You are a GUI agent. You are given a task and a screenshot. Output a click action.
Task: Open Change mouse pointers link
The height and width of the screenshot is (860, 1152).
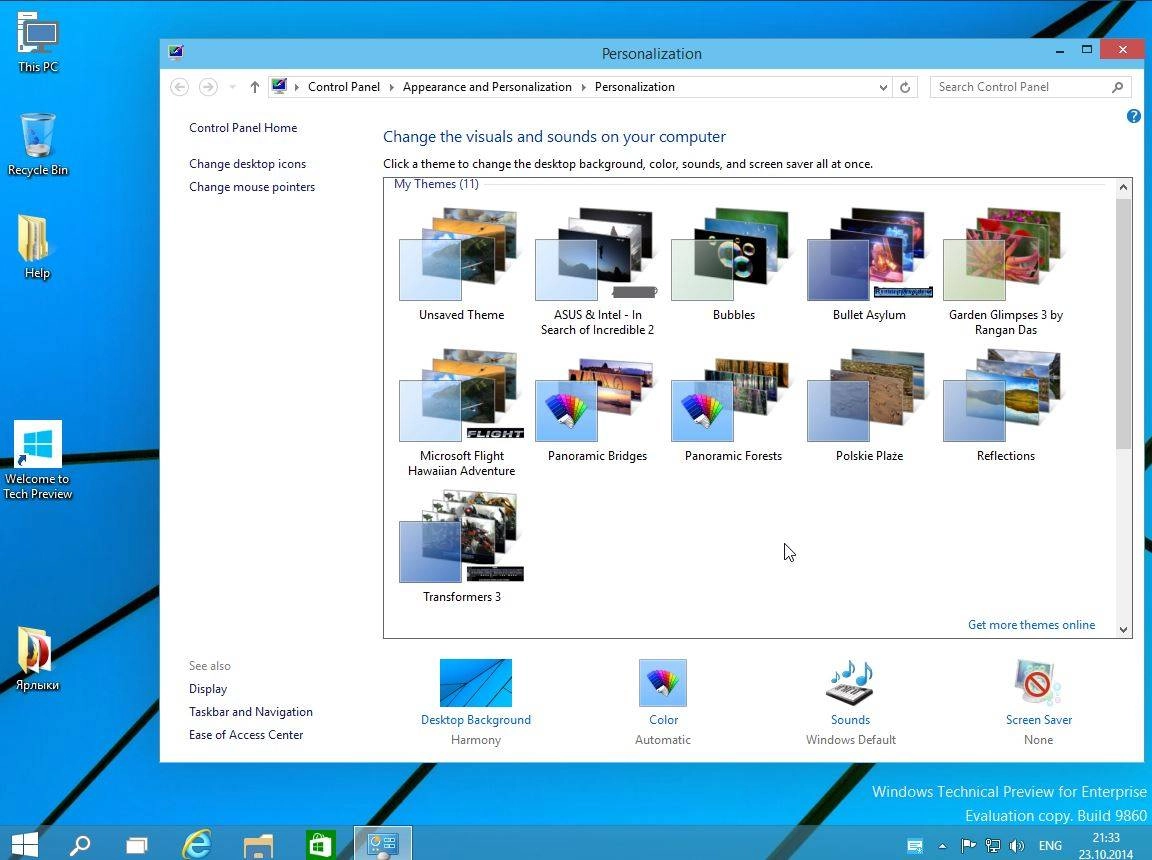tap(252, 187)
